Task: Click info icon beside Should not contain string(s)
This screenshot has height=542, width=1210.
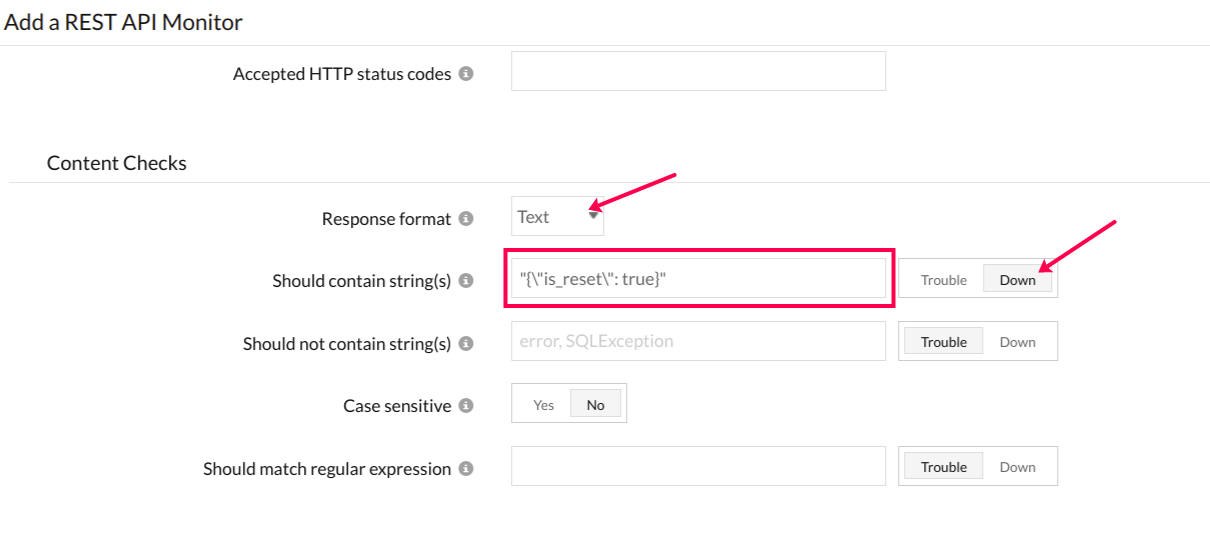Action: pos(466,343)
